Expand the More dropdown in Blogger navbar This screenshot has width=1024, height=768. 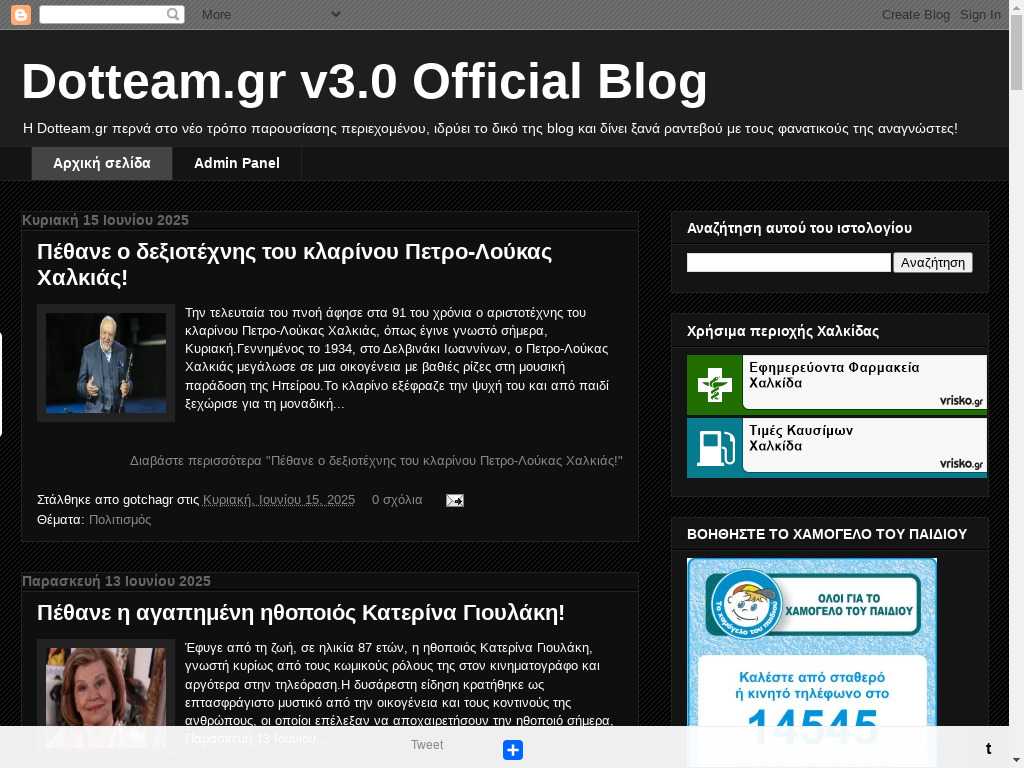click(x=271, y=14)
